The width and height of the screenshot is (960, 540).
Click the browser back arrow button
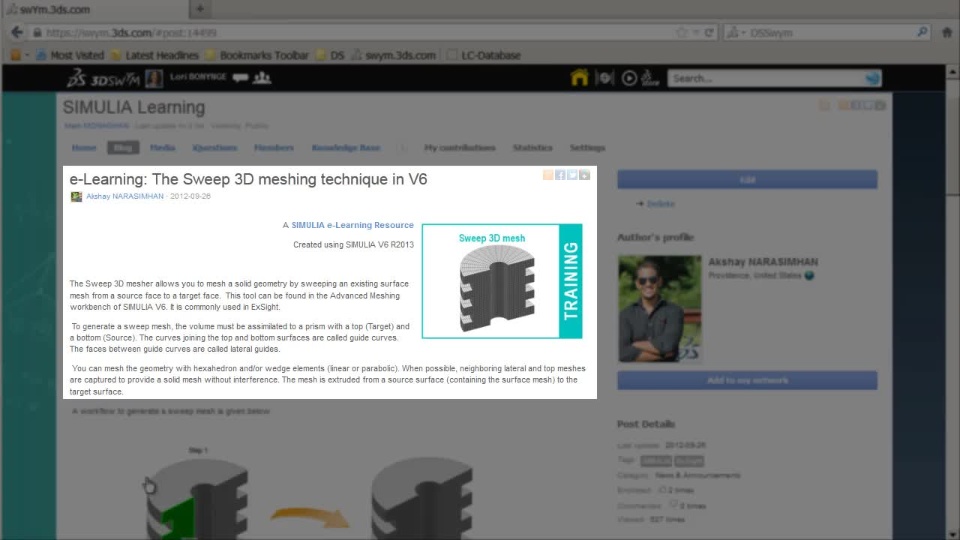17,32
